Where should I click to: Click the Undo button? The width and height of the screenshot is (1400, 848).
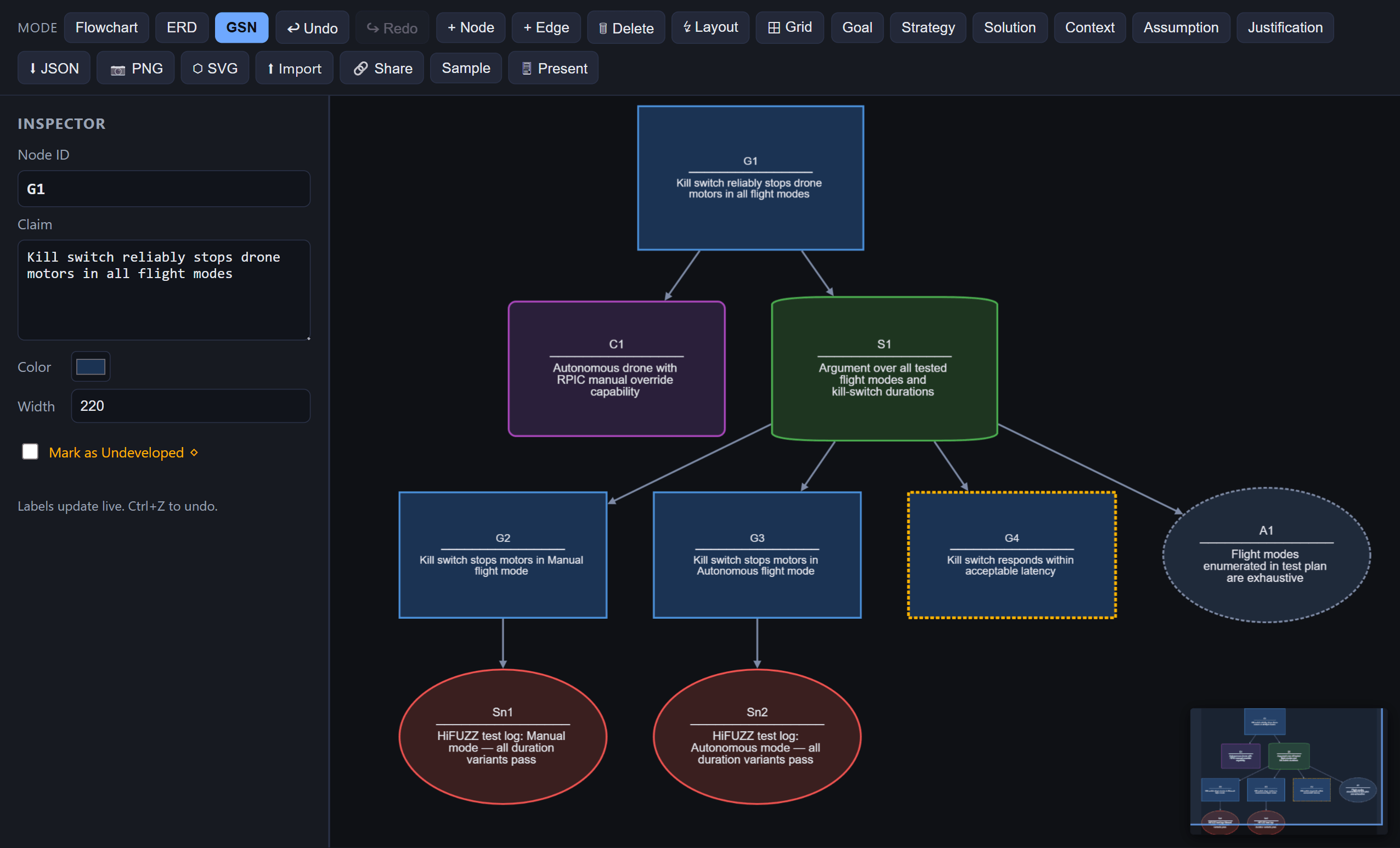pos(312,27)
